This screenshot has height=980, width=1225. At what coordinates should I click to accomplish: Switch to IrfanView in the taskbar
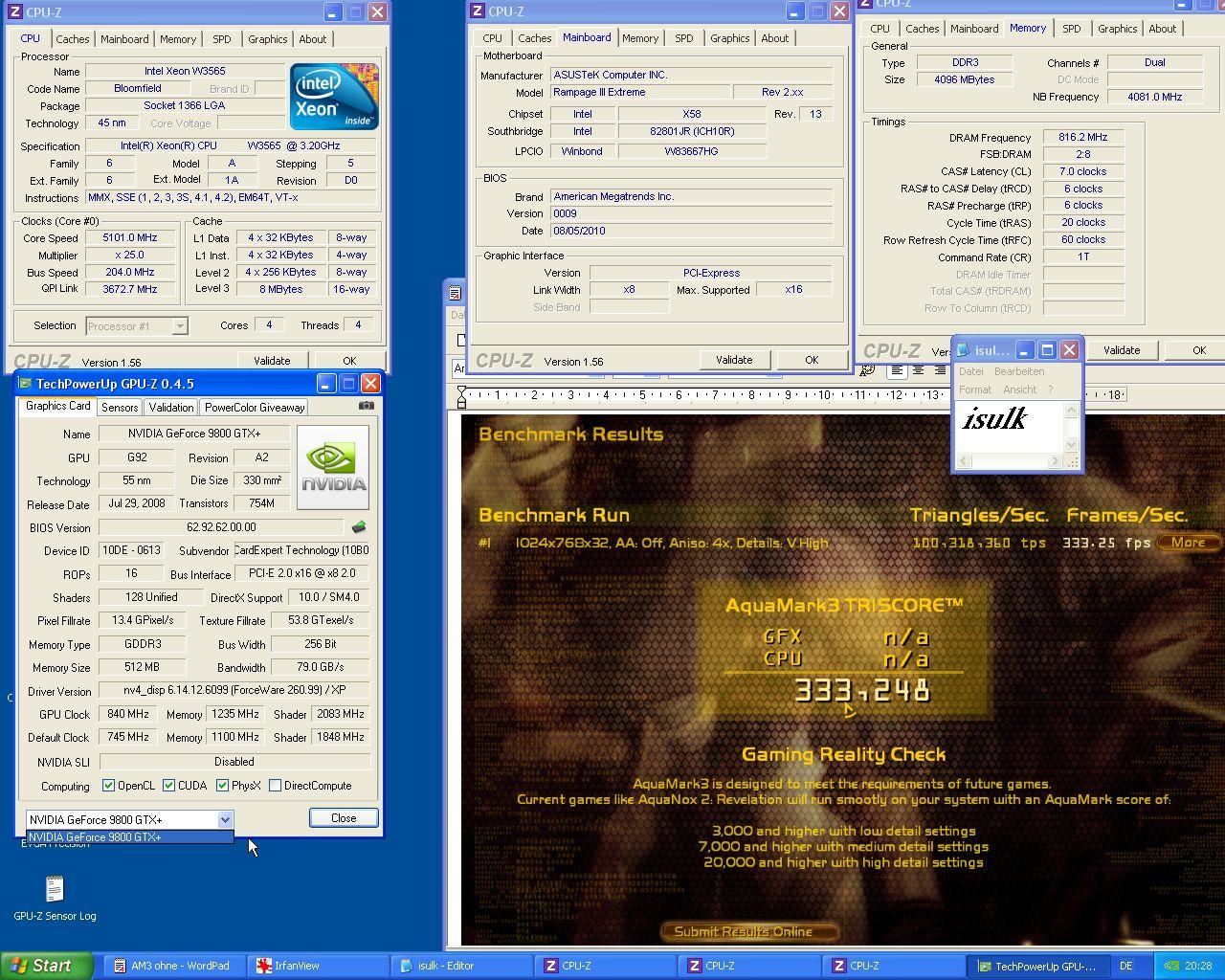pos(317,966)
